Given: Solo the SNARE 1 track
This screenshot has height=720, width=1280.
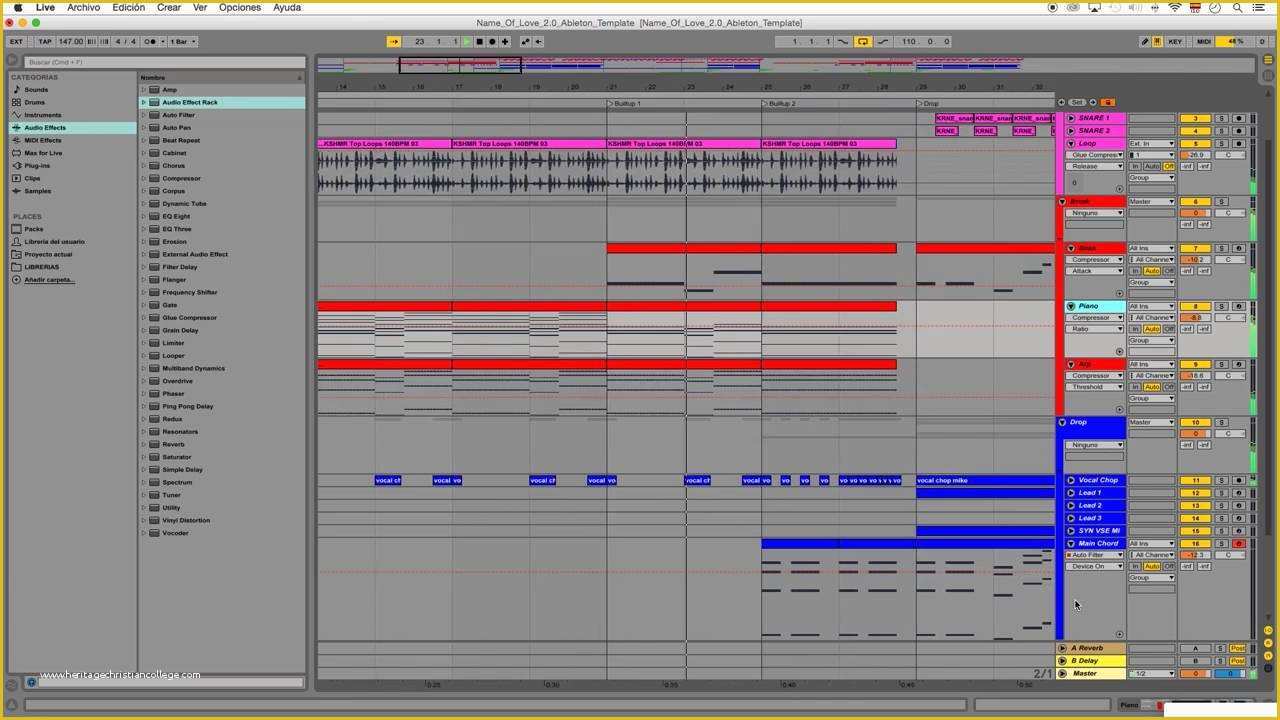Looking at the screenshot, I should point(1221,118).
